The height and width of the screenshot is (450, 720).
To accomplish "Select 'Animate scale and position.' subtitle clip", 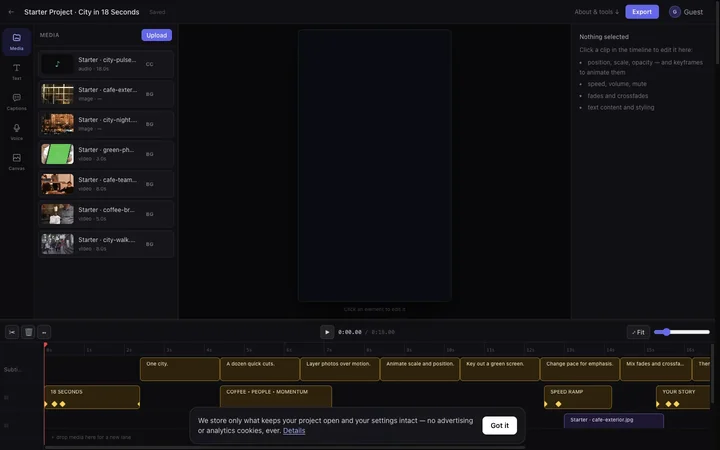I will coord(420,369).
